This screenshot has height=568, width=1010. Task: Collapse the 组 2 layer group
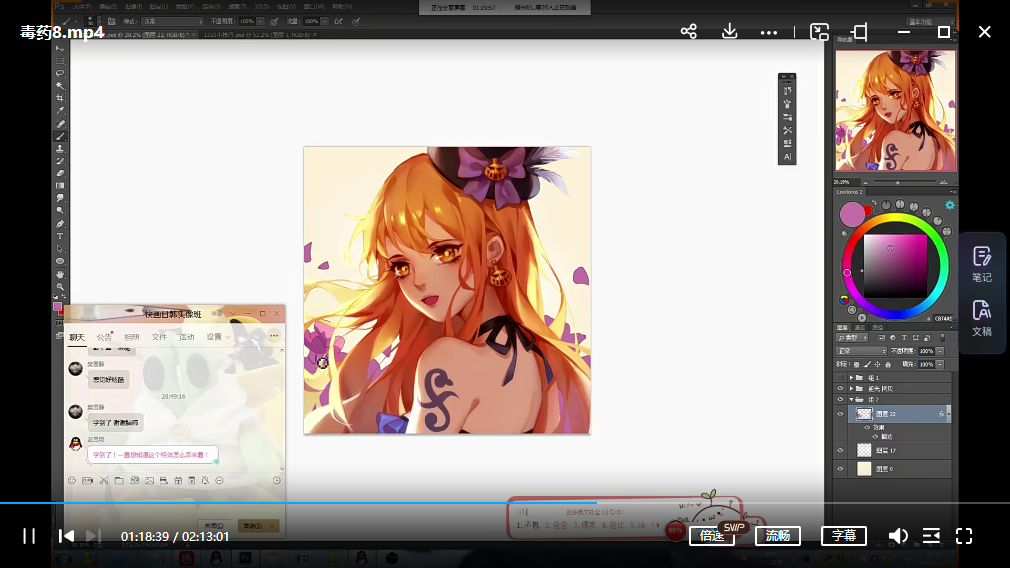(x=851, y=399)
